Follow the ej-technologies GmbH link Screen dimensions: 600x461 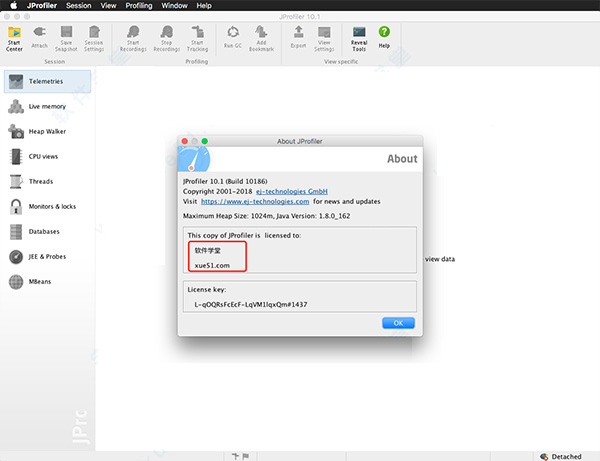[292, 191]
